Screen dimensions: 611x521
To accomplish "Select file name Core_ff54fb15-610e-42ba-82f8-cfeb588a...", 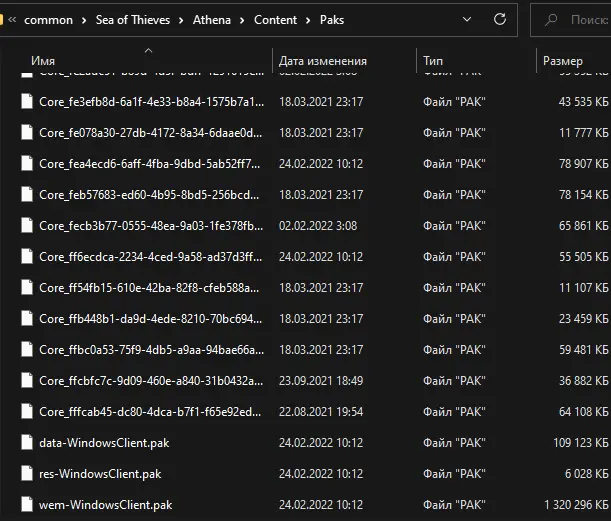I will 149,288.
